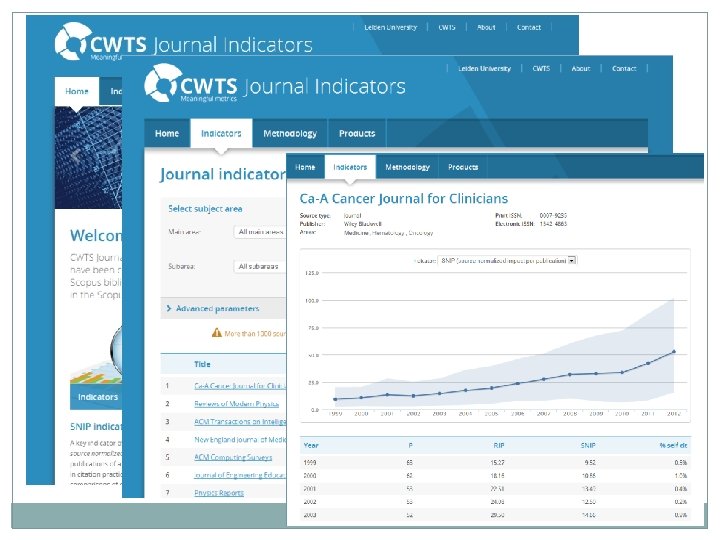The image size is (720, 540).
Task: Open ACM Transactions on Intelligent link
Action: 239,422
